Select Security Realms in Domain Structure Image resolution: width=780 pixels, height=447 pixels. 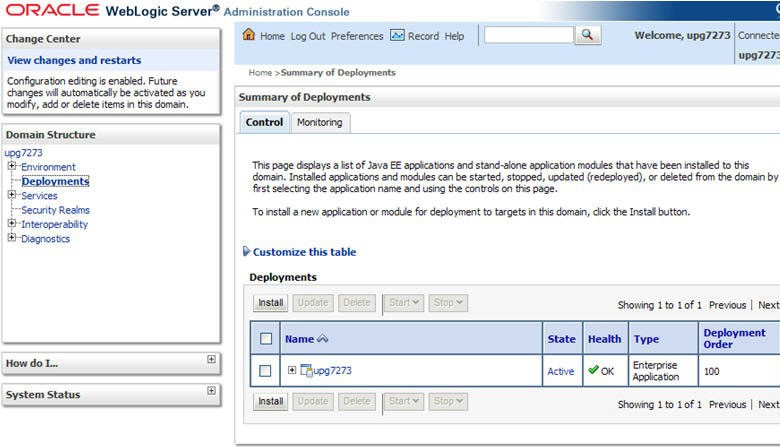[x=55, y=210]
